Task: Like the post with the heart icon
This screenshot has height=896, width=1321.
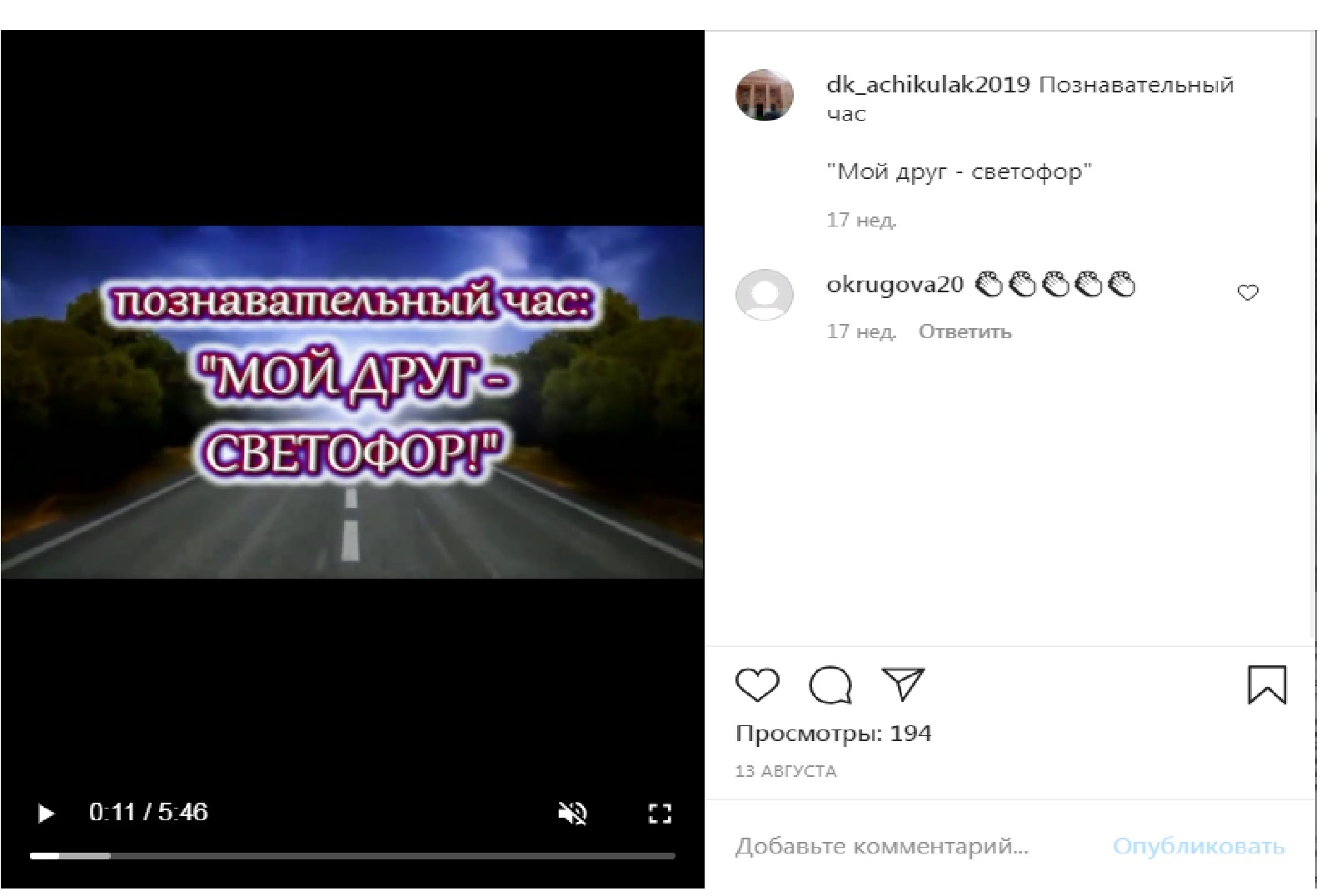Action: pos(757,685)
